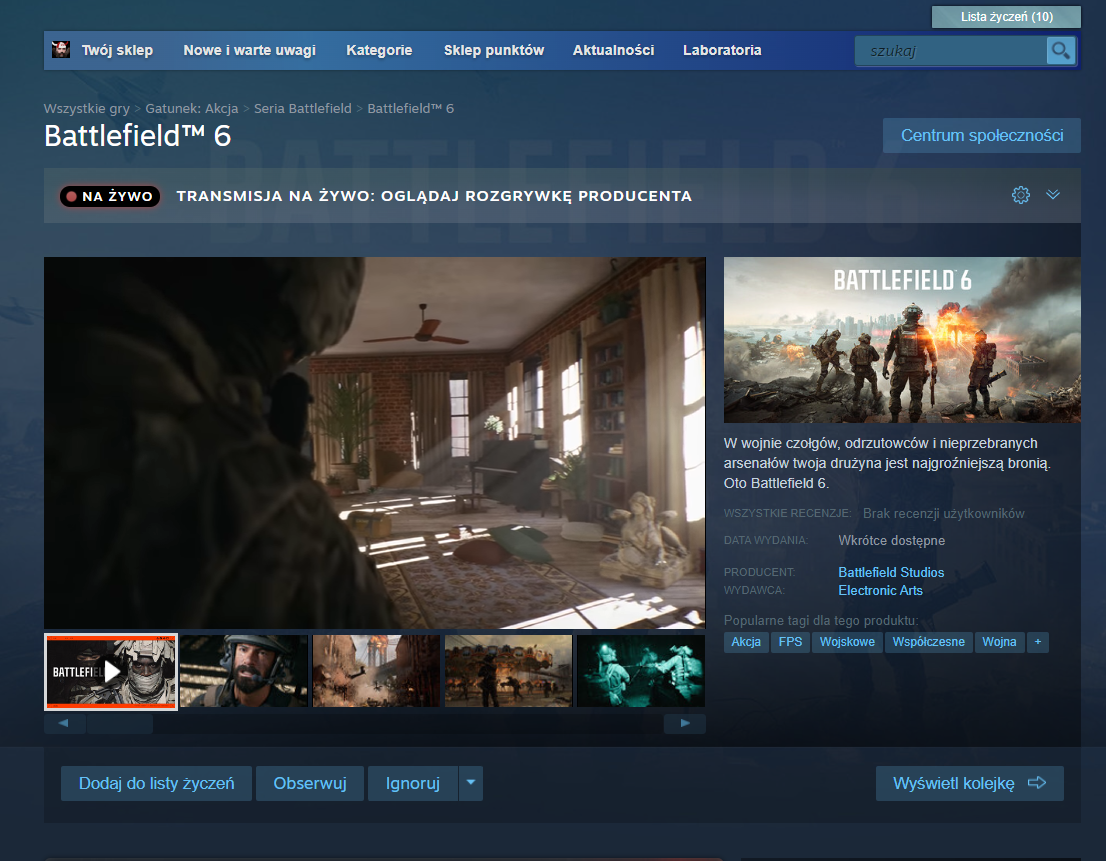Click the main video player area
This screenshot has width=1106, height=861.
coord(375,443)
